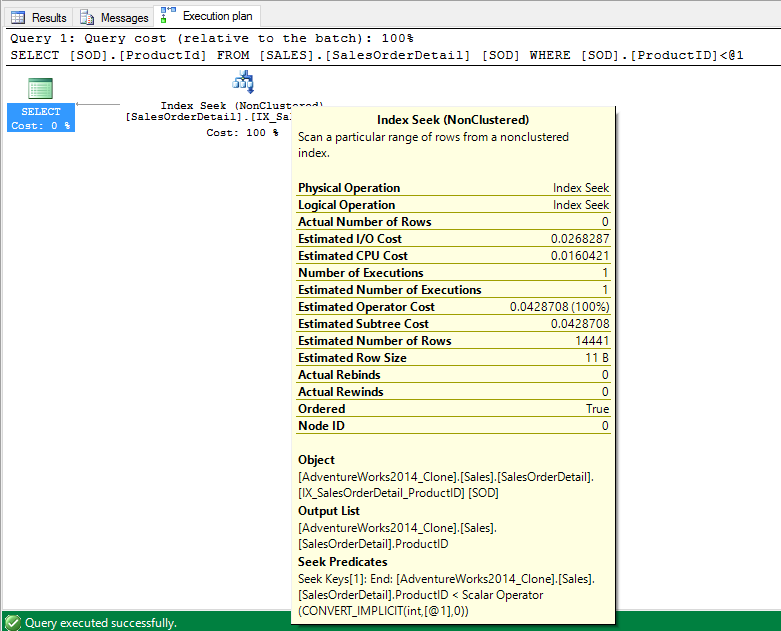The image size is (781, 631).
Task: Click the Estimated Number of Rows value 14441
Action: click(592, 341)
